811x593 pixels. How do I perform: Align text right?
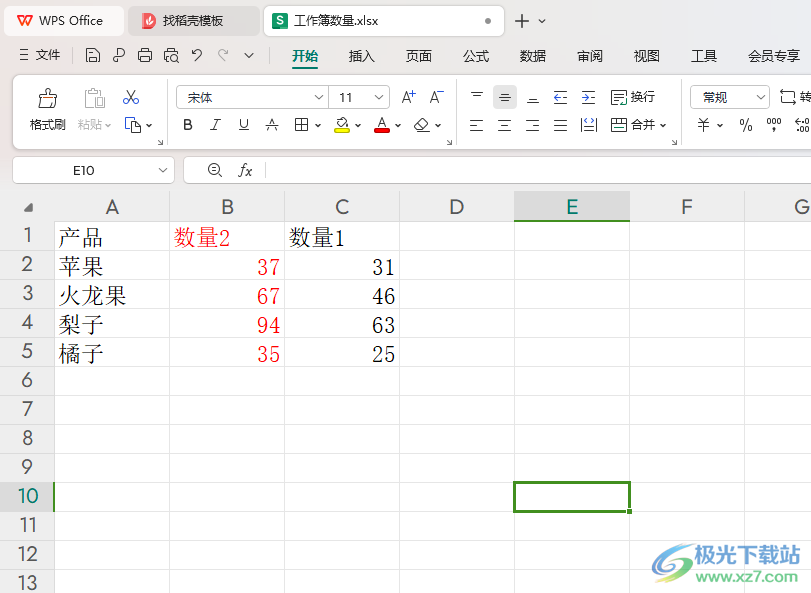point(532,125)
